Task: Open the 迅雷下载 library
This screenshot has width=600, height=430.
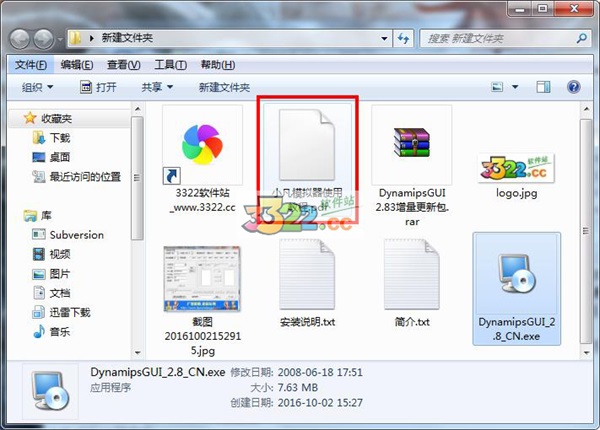Action: pyautogui.click(x=70, y=312)
